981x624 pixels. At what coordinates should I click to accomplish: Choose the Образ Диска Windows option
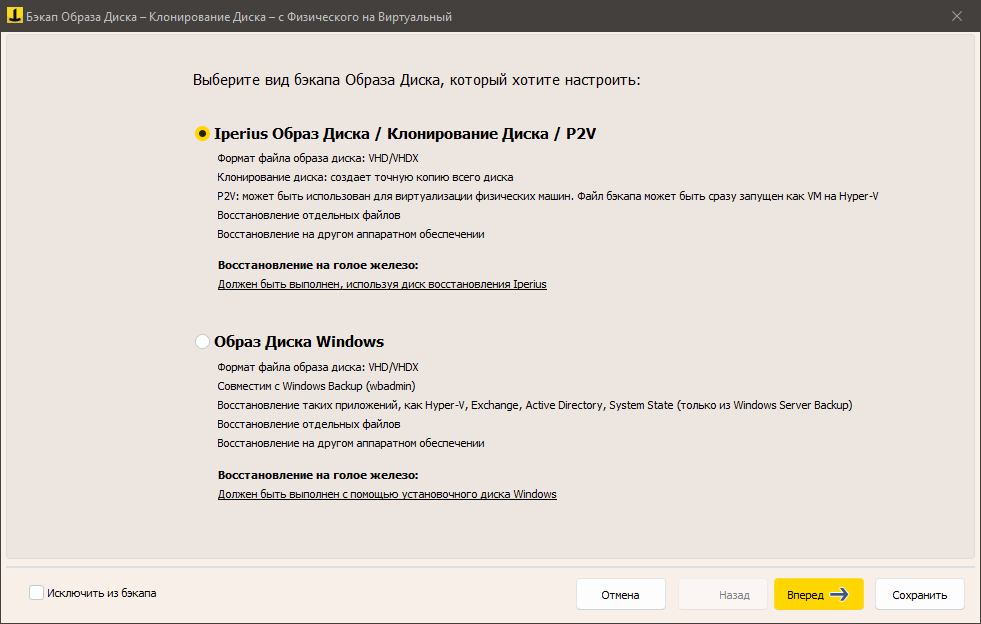pos(201,340)
